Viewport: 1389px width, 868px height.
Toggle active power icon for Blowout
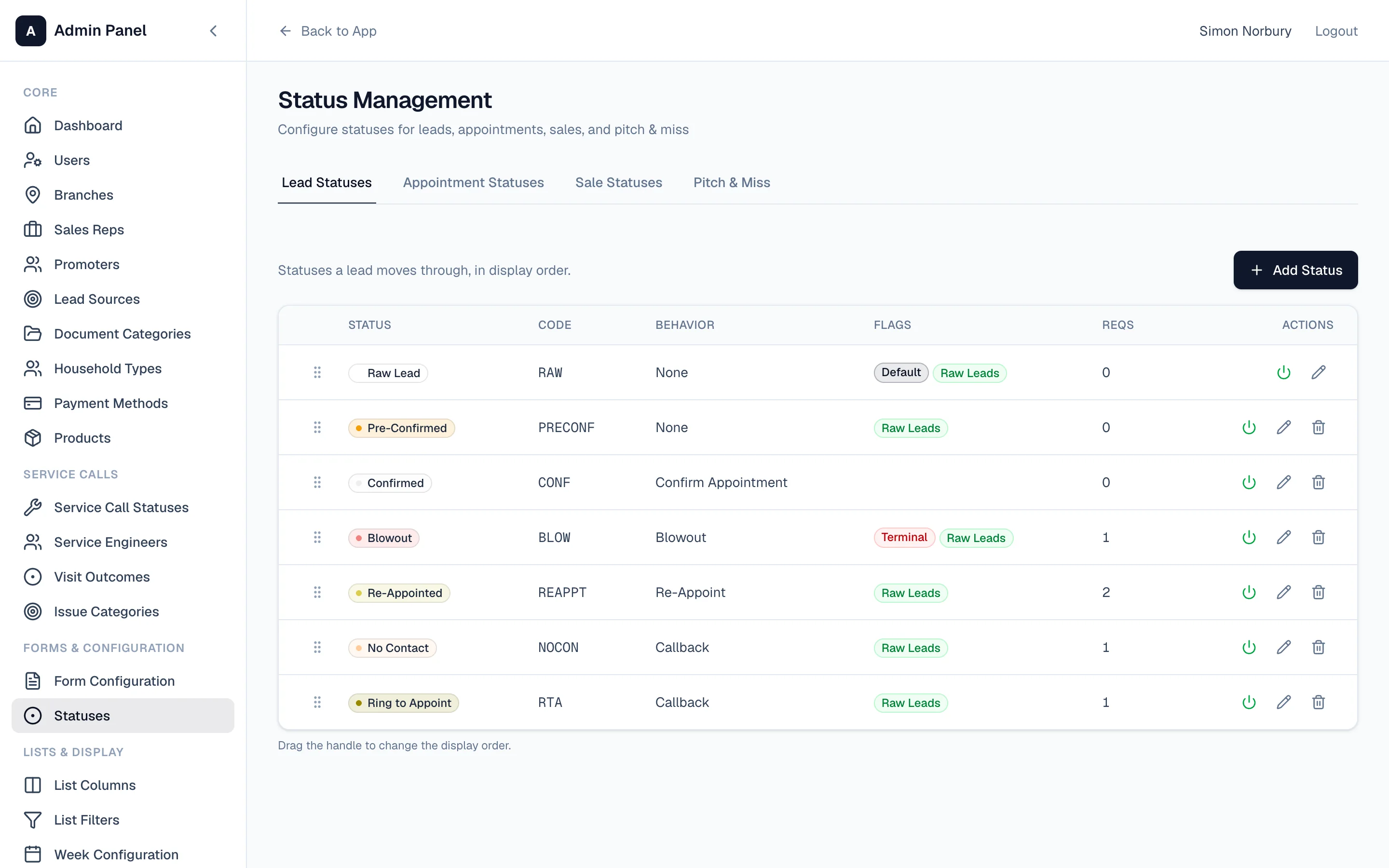coord(1249,537)
